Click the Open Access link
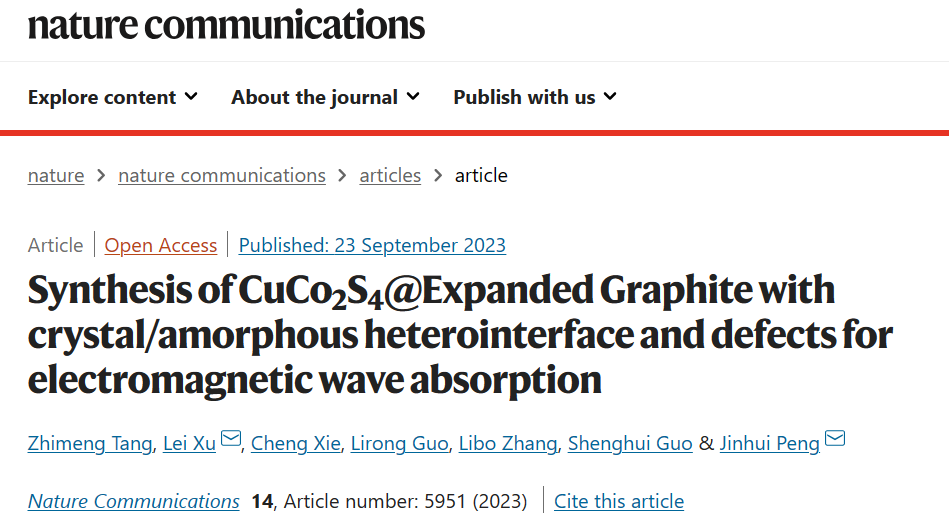Viewport: 949px width, 523px height. point(160,245)
